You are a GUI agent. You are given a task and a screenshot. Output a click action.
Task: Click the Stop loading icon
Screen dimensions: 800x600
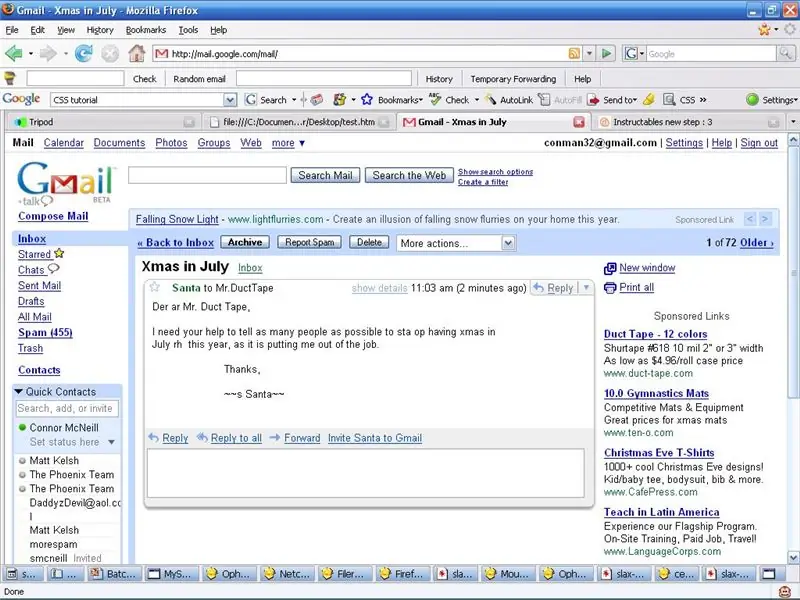(x=110, y=53)
